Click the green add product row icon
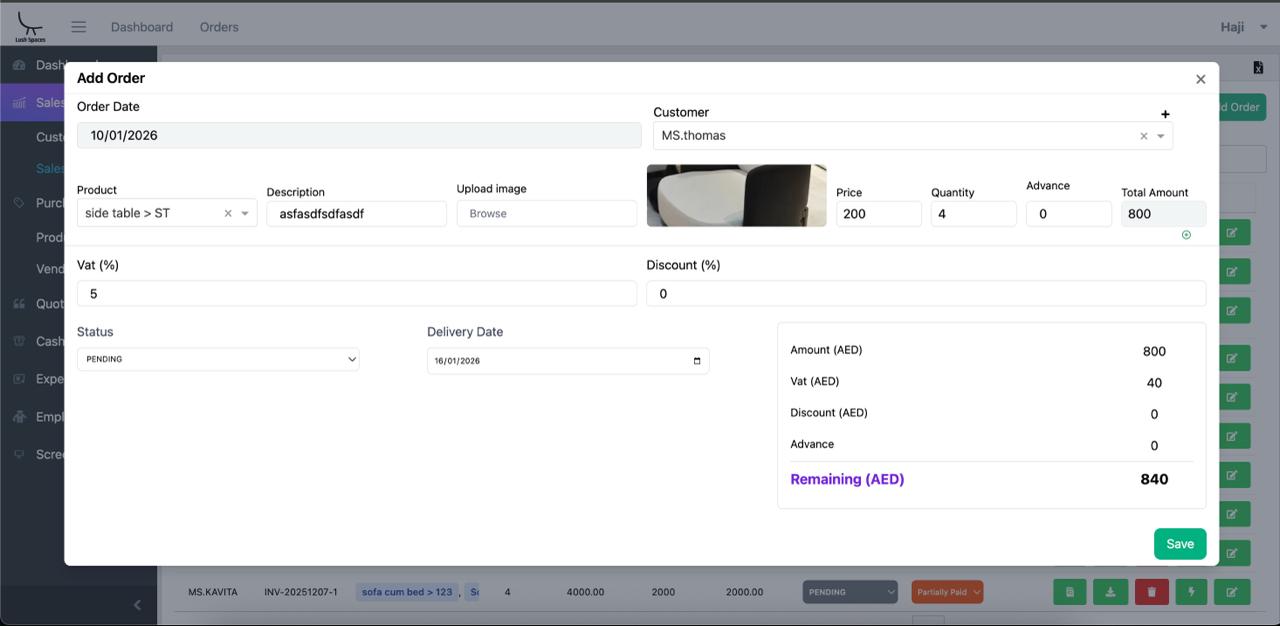The image size is (1280, 626). pos(1186,235)
